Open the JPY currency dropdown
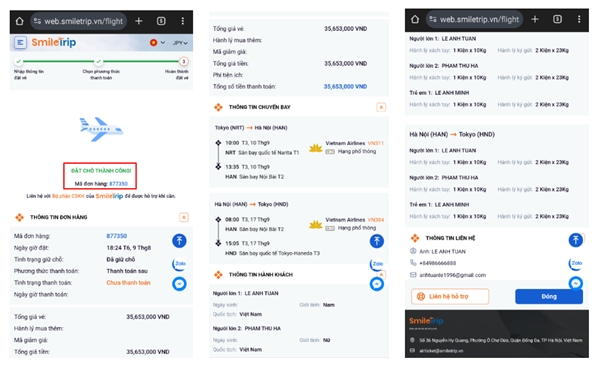The image size is (600, 366). click(x=180, y=43)
